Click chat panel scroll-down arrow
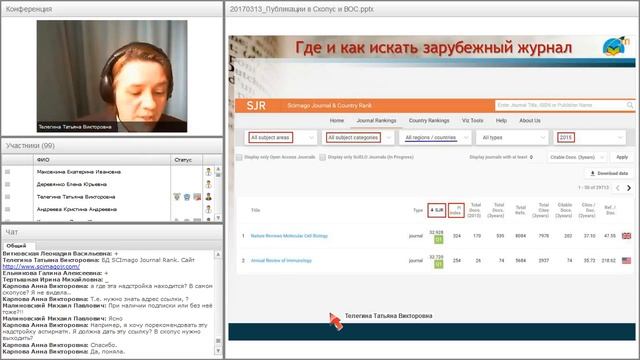 click(218, 351)
